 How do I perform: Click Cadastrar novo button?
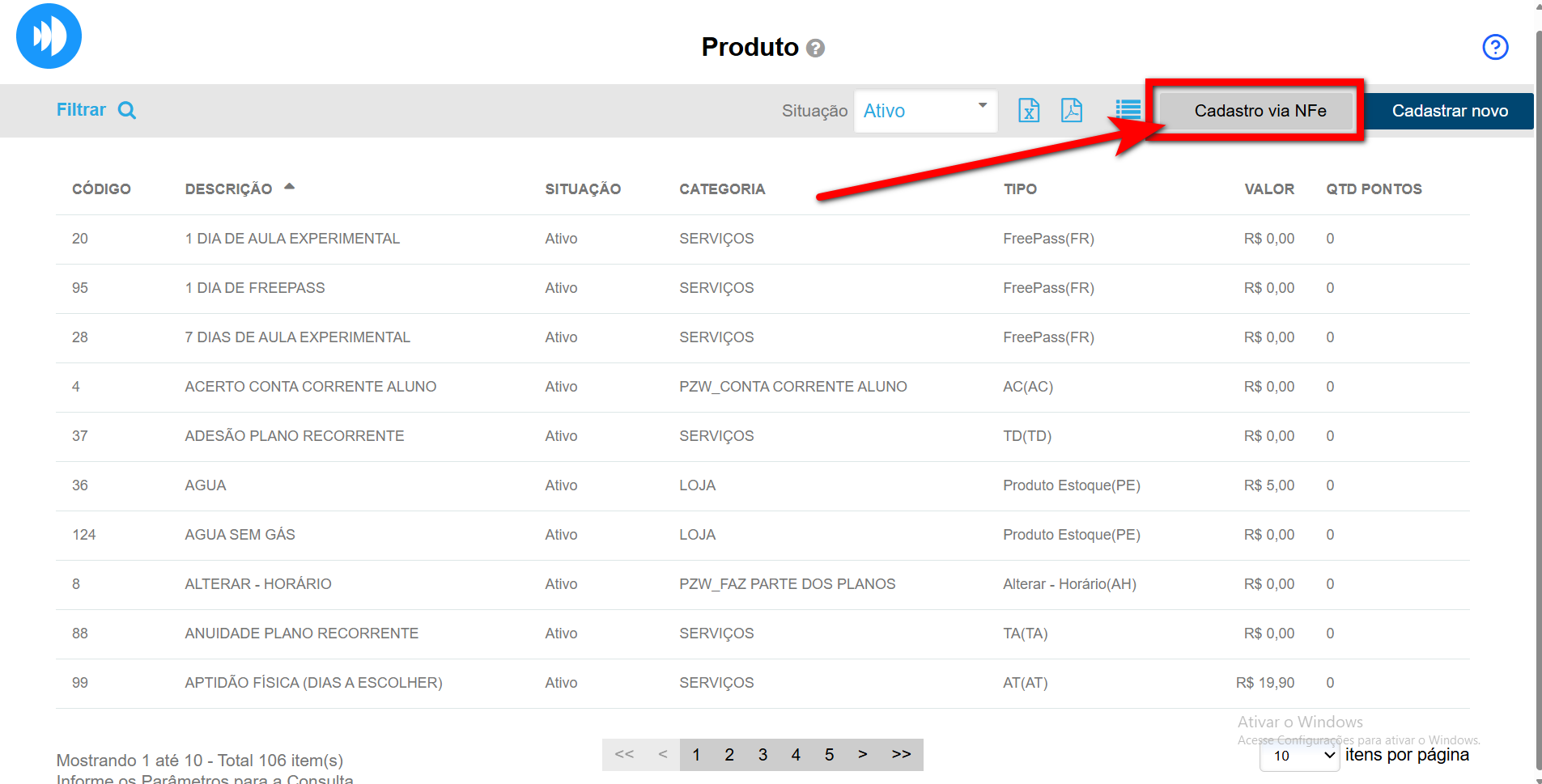click(x=1449, y=111)
